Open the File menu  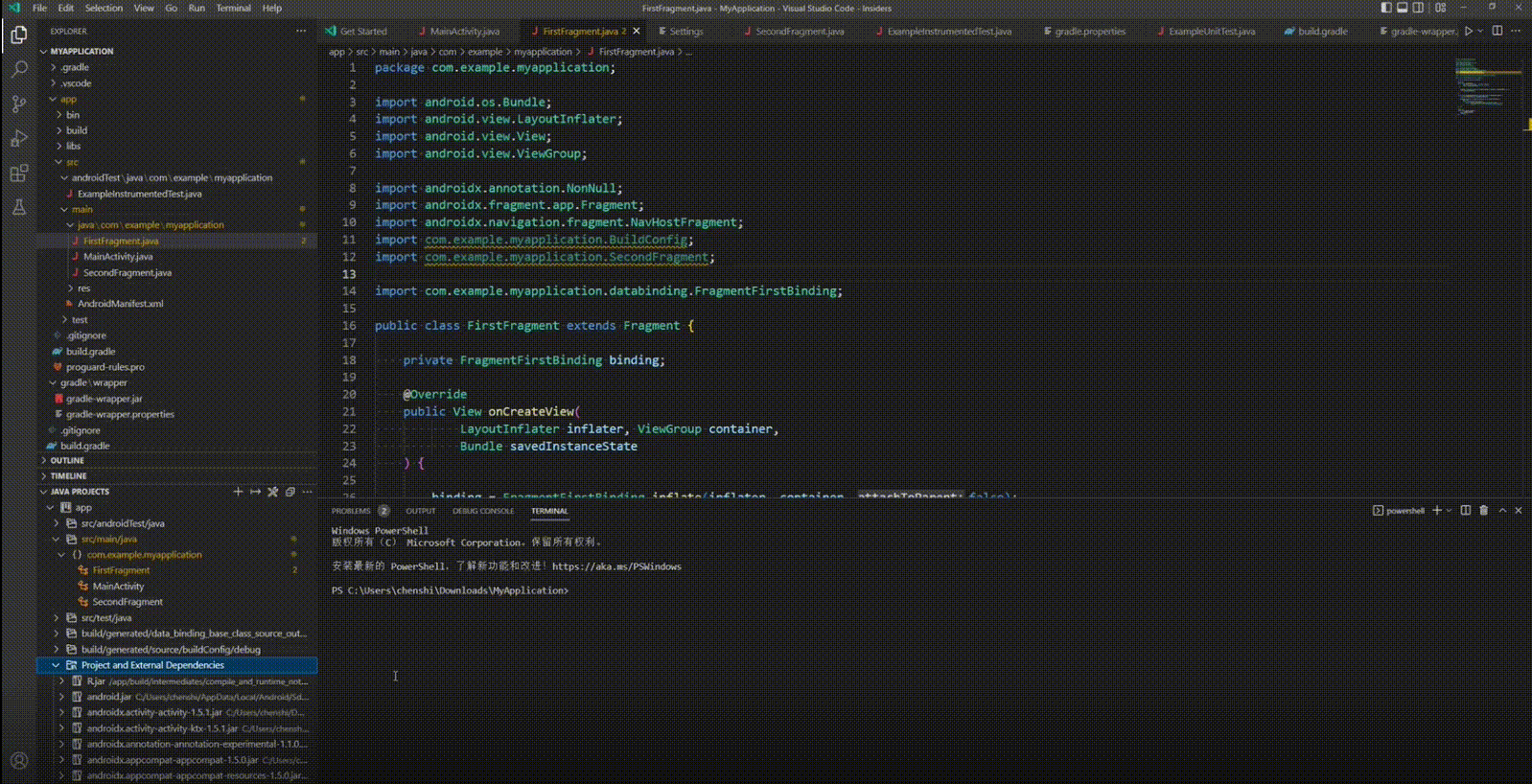pos(39,8)
